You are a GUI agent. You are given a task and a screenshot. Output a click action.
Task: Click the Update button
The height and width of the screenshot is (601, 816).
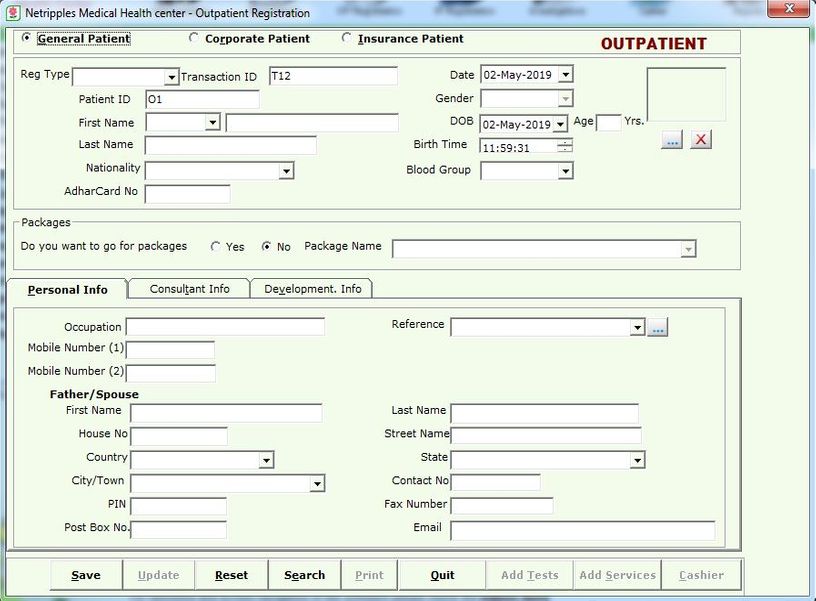159,575
